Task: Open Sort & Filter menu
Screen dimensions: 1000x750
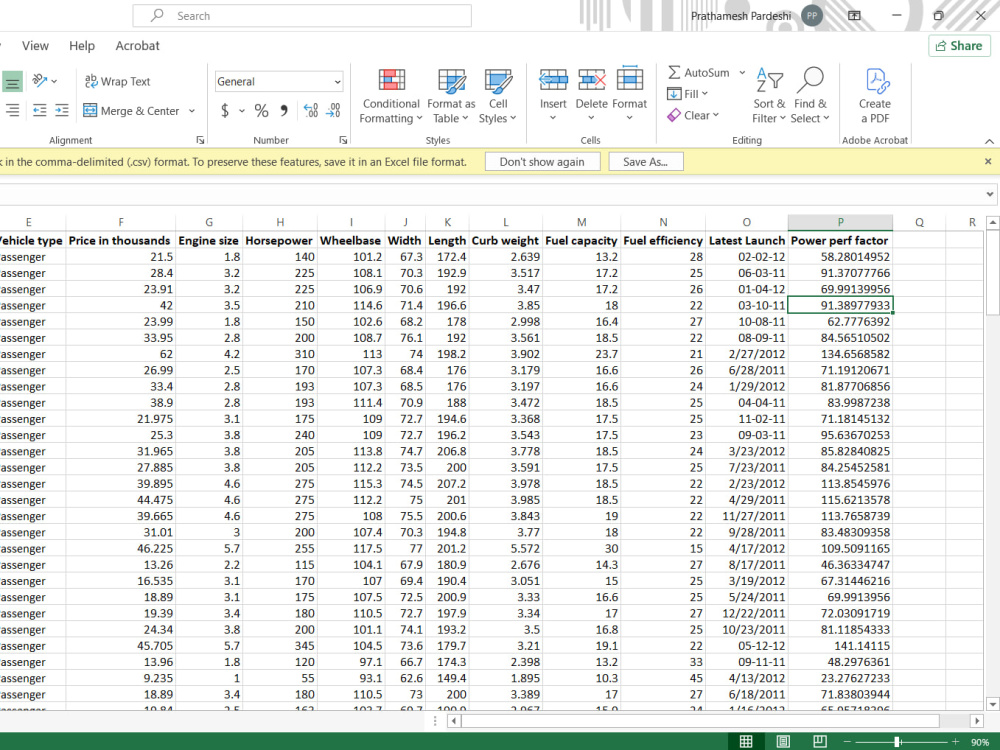Action: [x=769, y=96]
